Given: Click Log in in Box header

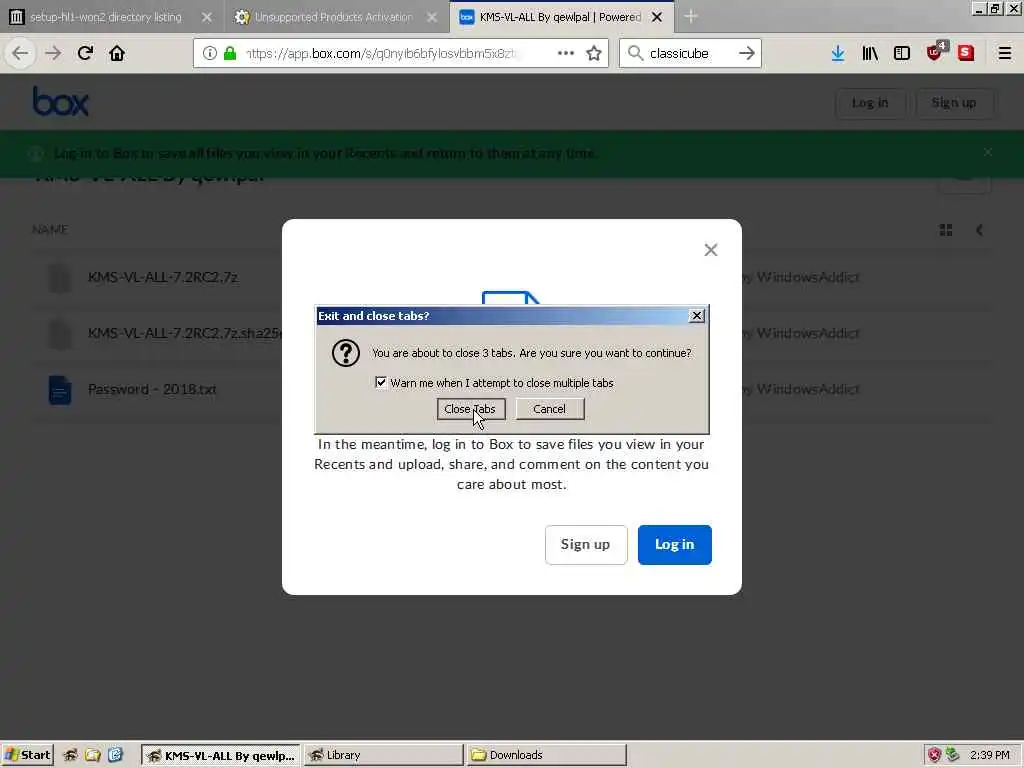Looking at the screenshot, I should [x=870, y=103].
